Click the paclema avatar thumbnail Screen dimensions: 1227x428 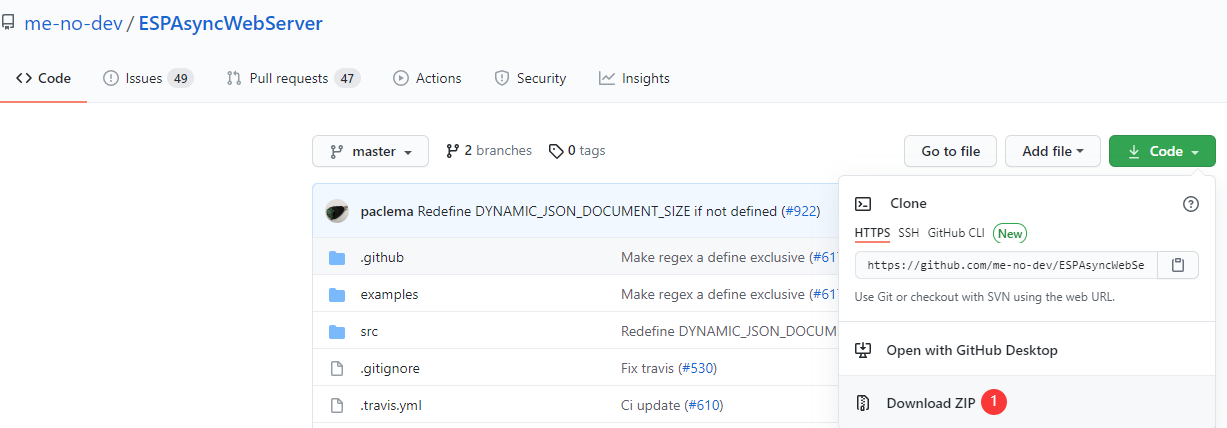pyautogui.click(x=337, y=211)
